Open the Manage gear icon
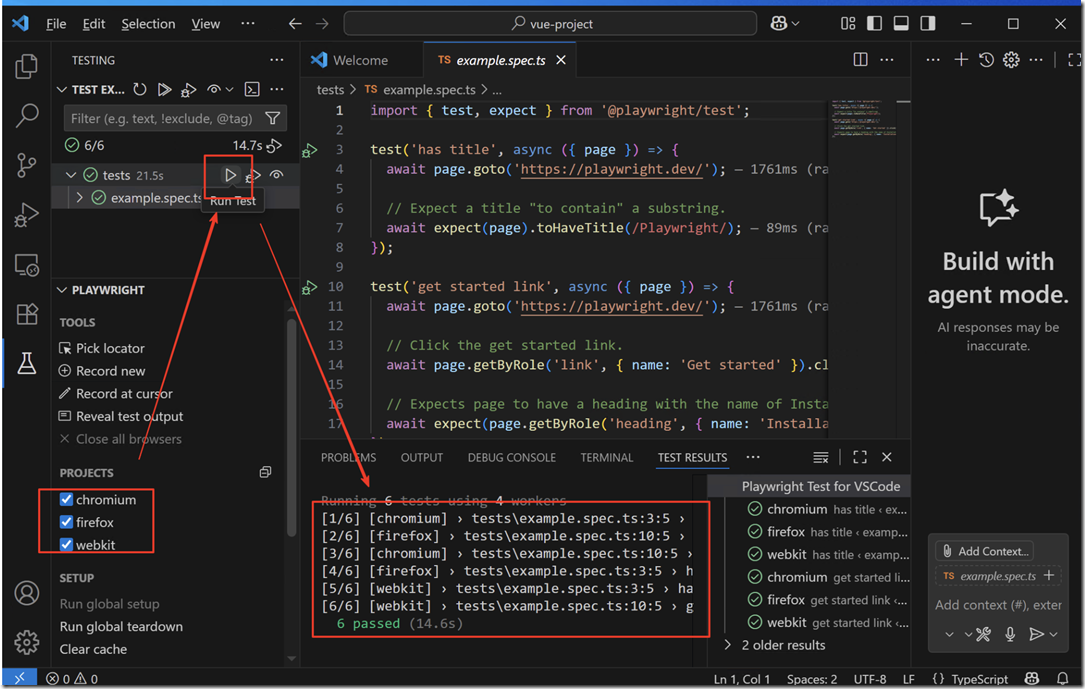1085x689 pixels. [x=27, y=641]
